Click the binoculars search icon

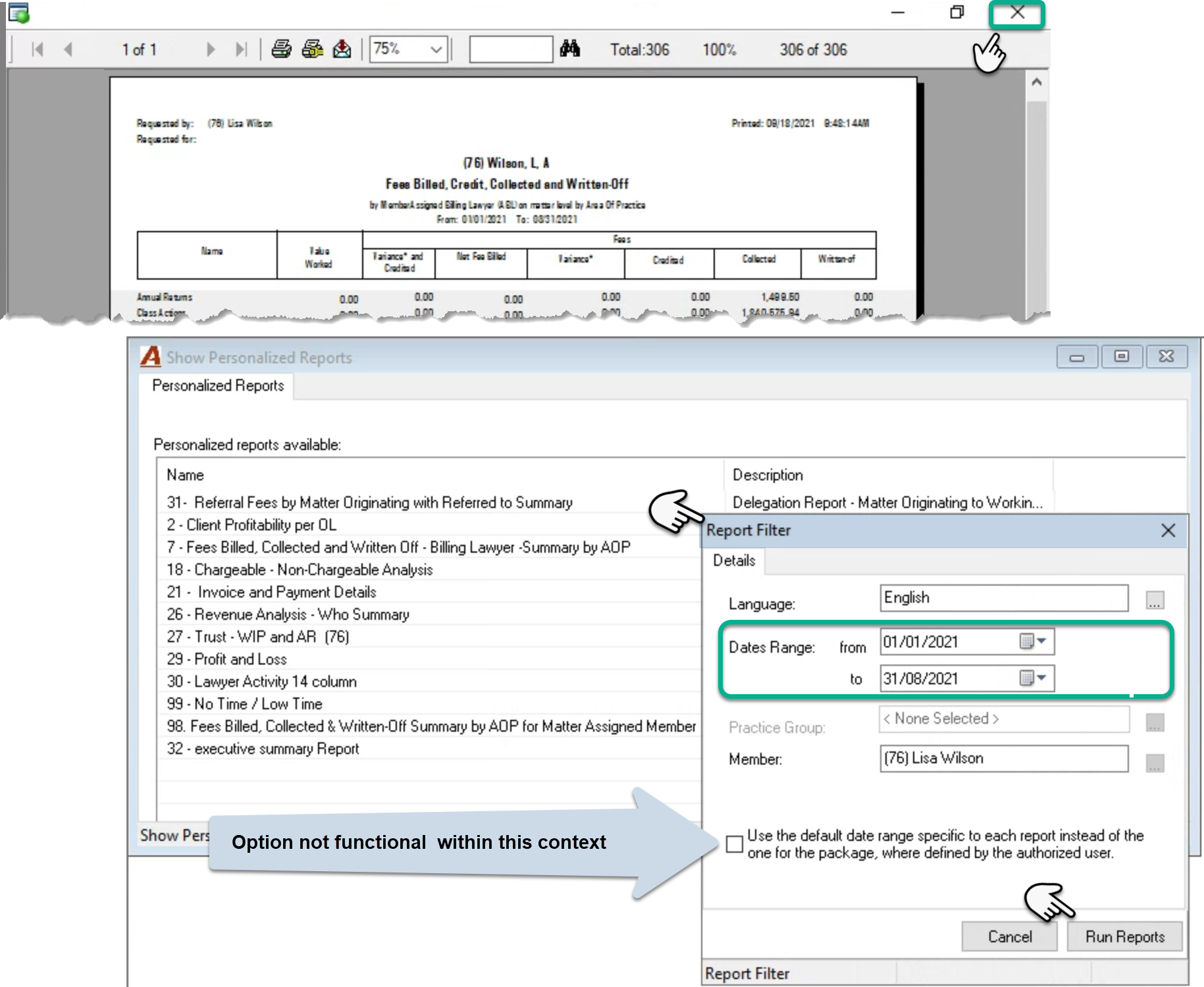[569, 48]
